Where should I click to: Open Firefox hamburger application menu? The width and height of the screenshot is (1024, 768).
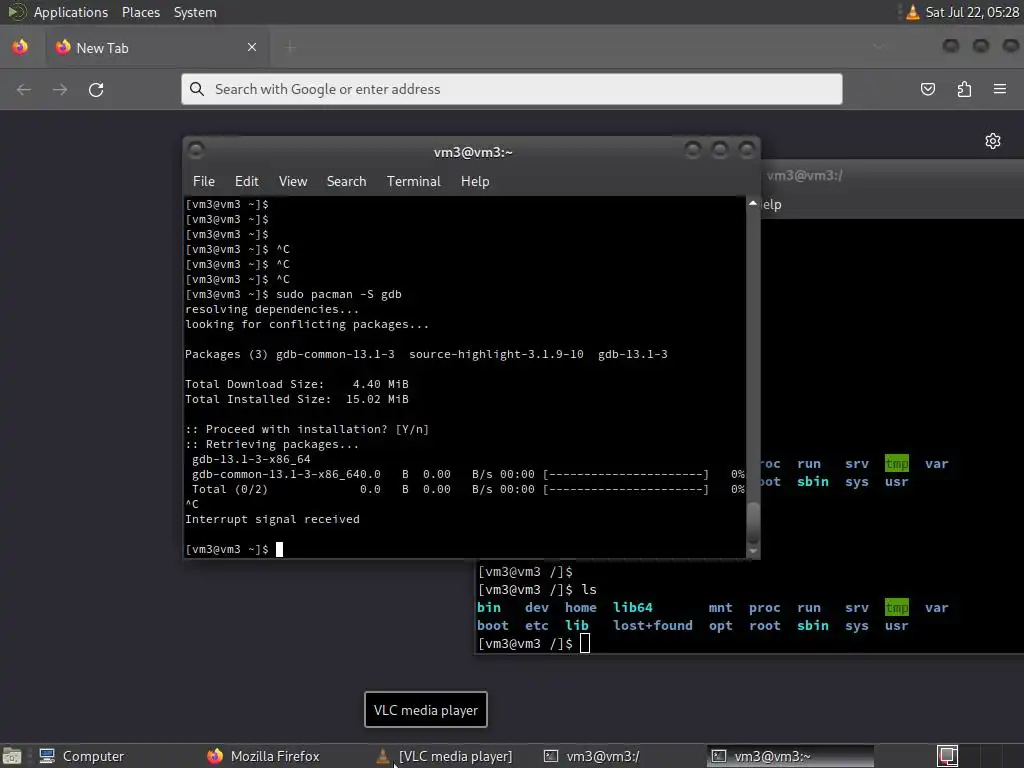click(x=1000, y=89)
